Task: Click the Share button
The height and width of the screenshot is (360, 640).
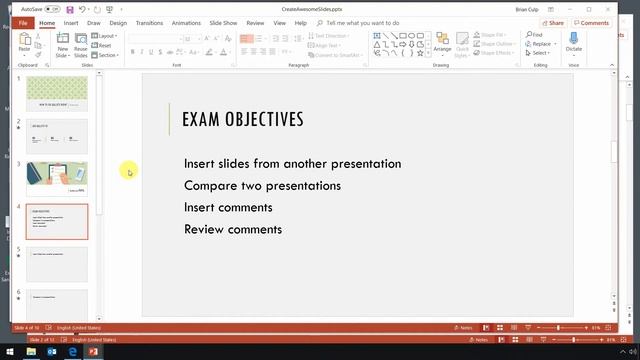Action: (553, 23)
